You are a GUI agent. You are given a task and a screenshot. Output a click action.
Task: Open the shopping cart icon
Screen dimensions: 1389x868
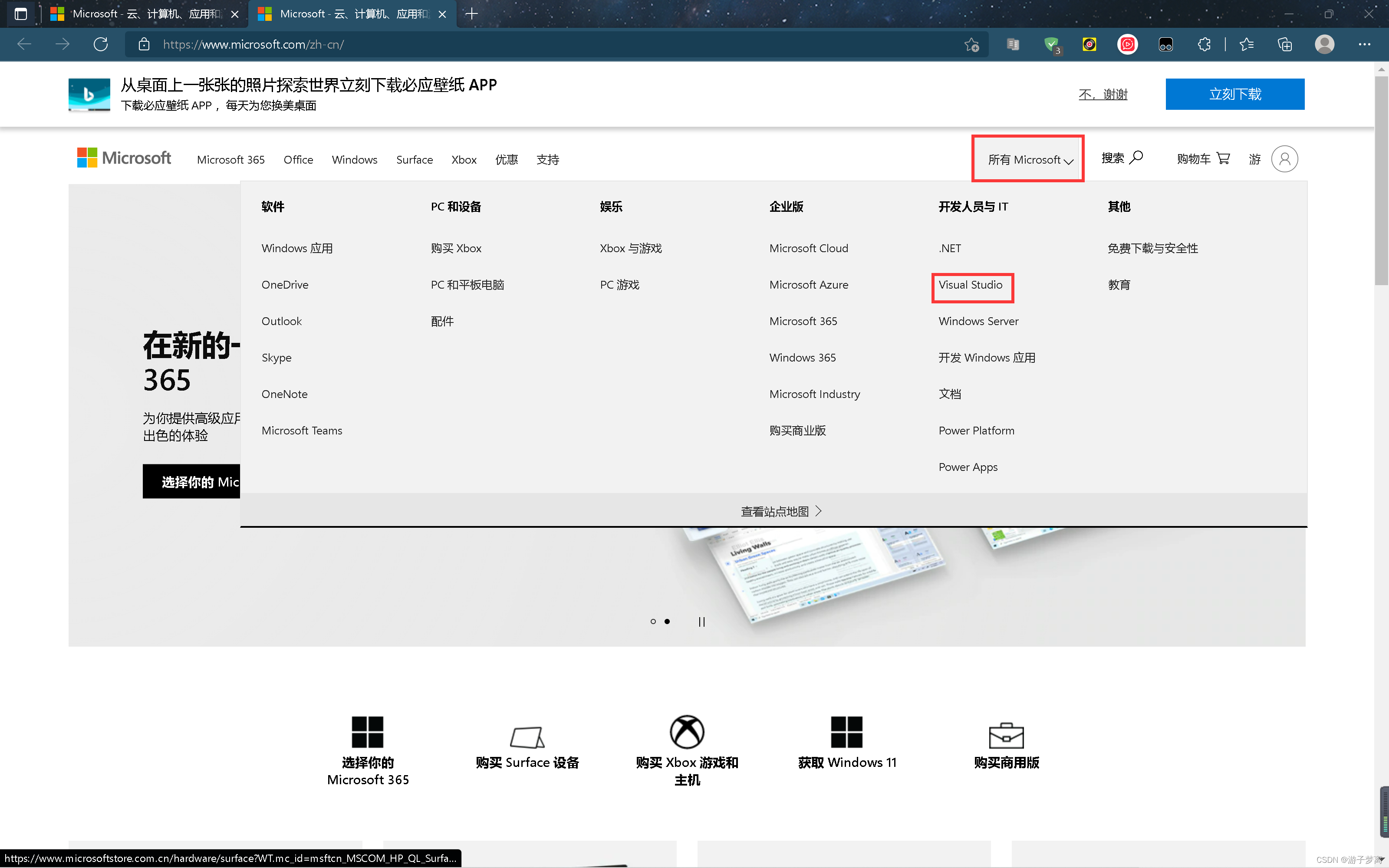click(1223, 158)
